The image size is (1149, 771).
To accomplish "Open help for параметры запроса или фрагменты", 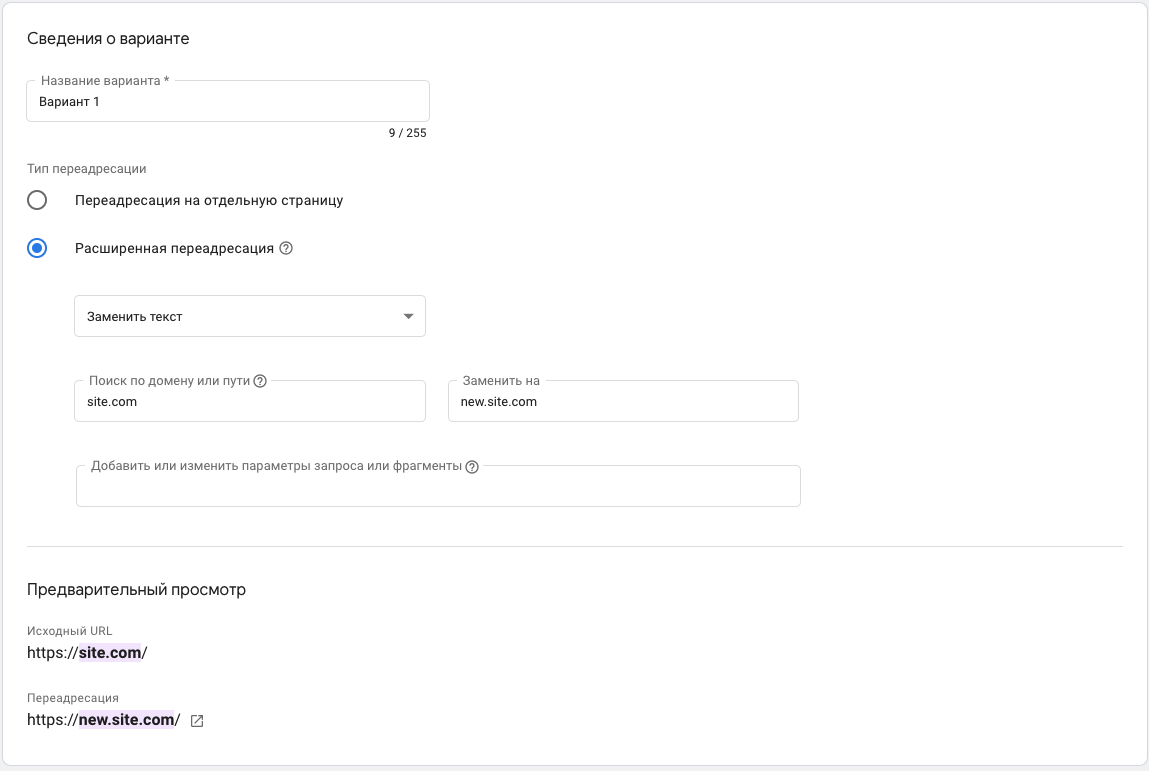I will point(472,466).
